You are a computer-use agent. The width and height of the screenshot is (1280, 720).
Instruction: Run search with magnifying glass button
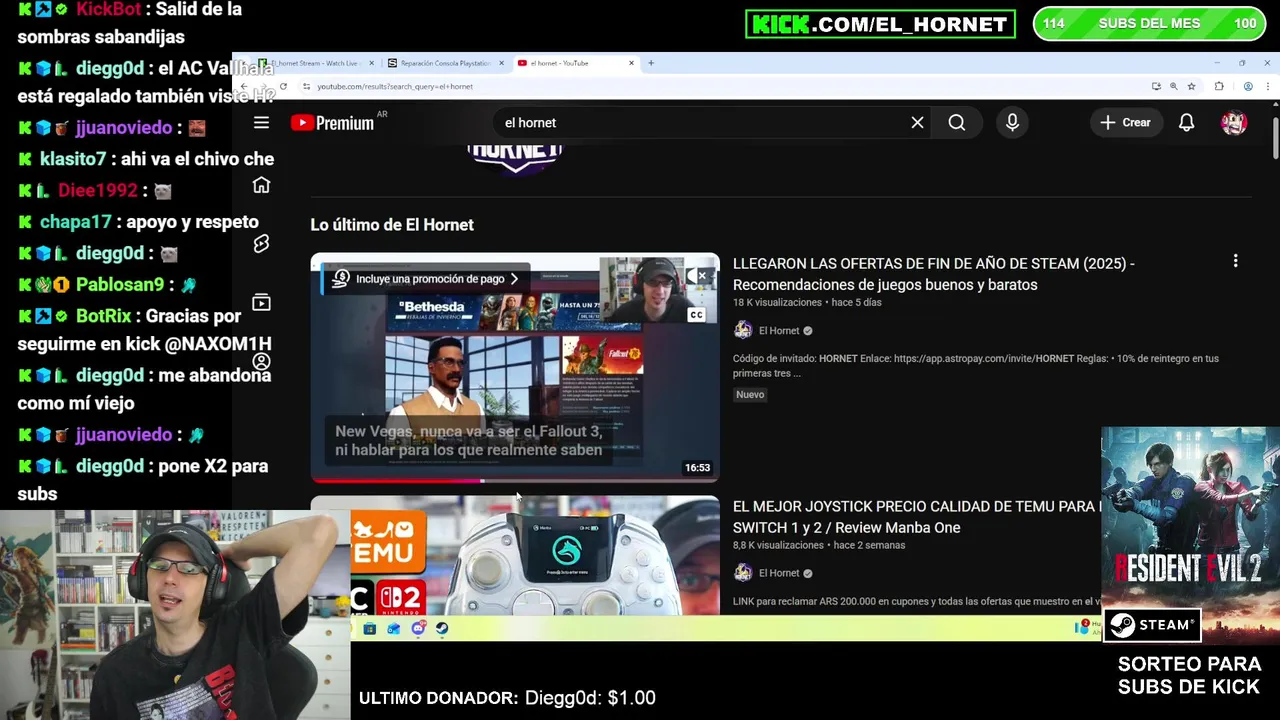click(957, 123)
